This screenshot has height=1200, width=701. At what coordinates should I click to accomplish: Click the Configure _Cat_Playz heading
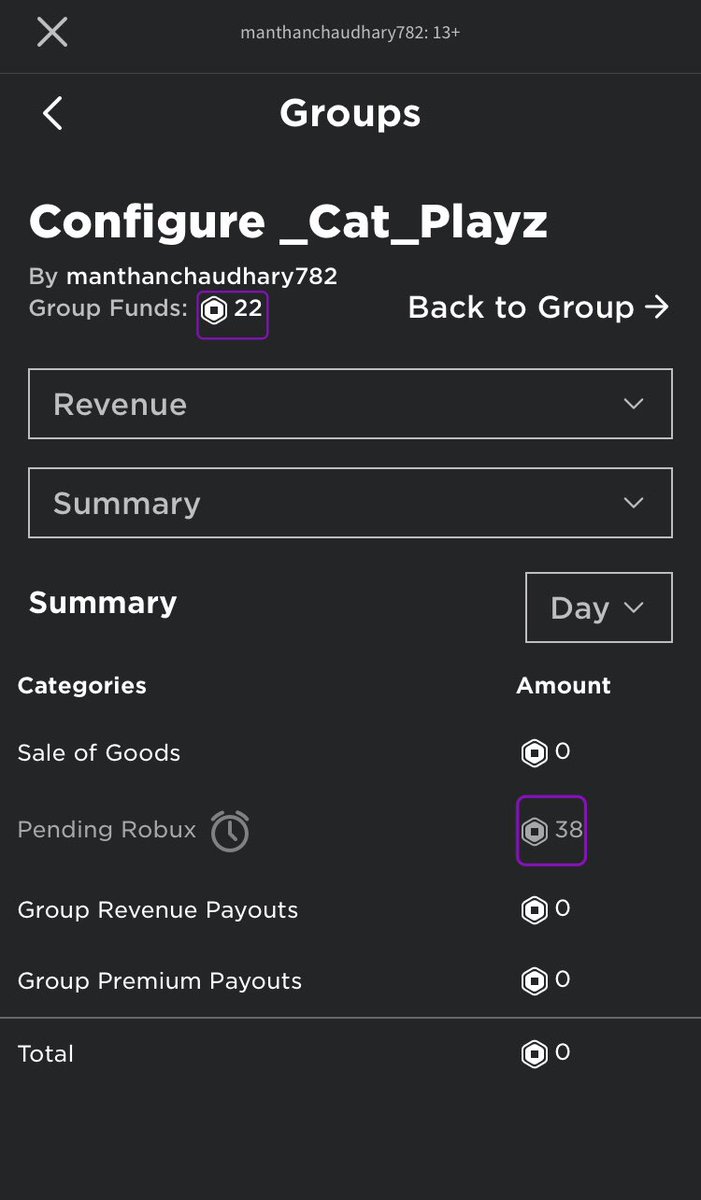point(288,222)
